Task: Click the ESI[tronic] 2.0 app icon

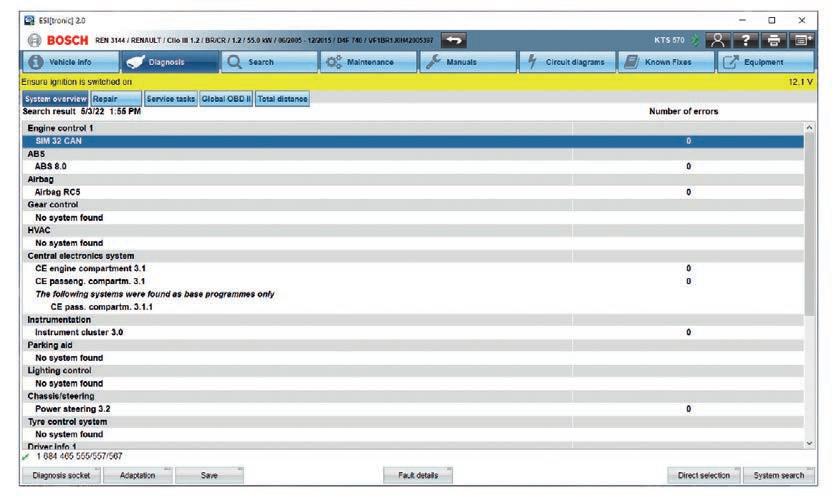Action: [x=29, y=20]
